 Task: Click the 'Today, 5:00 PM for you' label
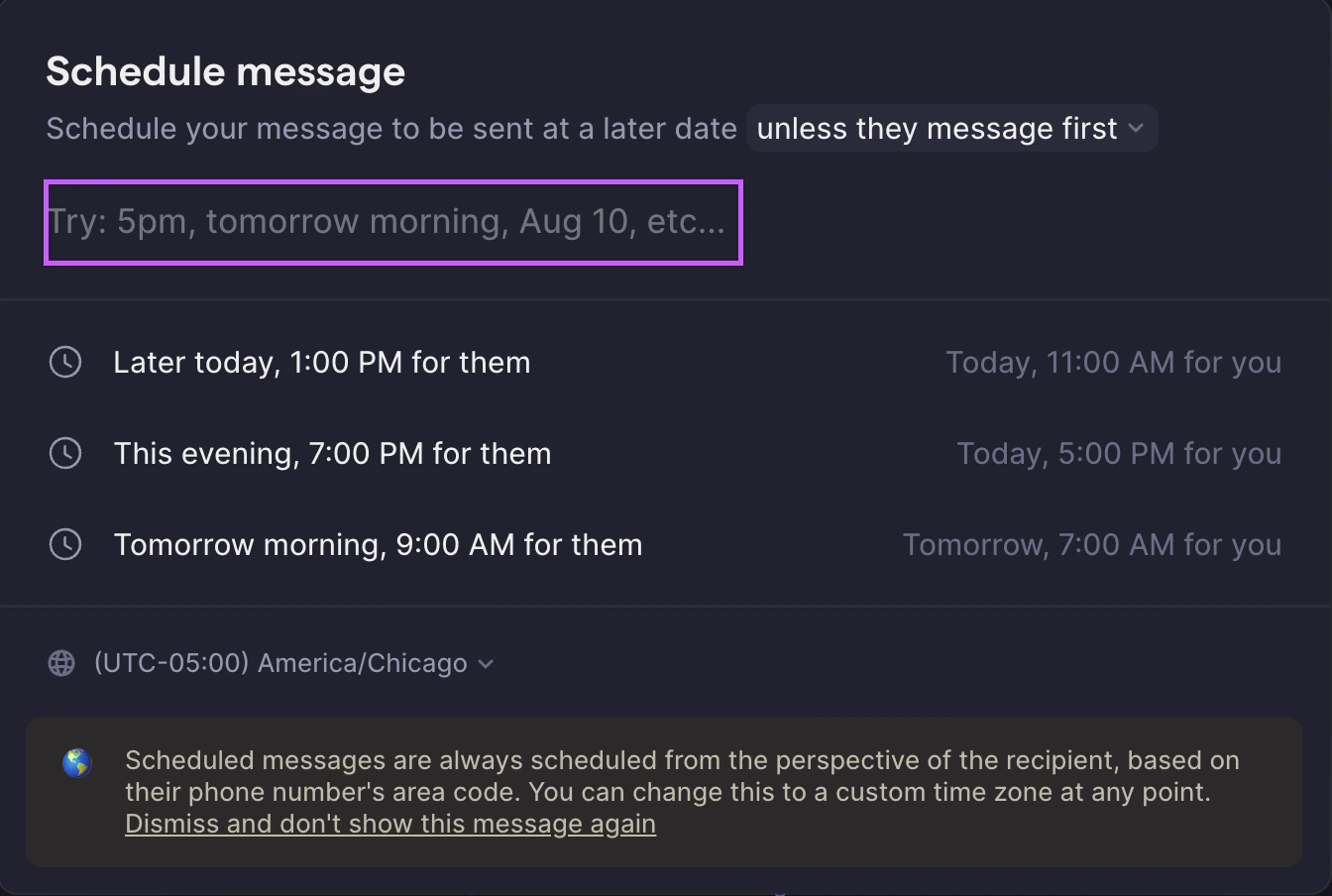[x=1120, y=454]
